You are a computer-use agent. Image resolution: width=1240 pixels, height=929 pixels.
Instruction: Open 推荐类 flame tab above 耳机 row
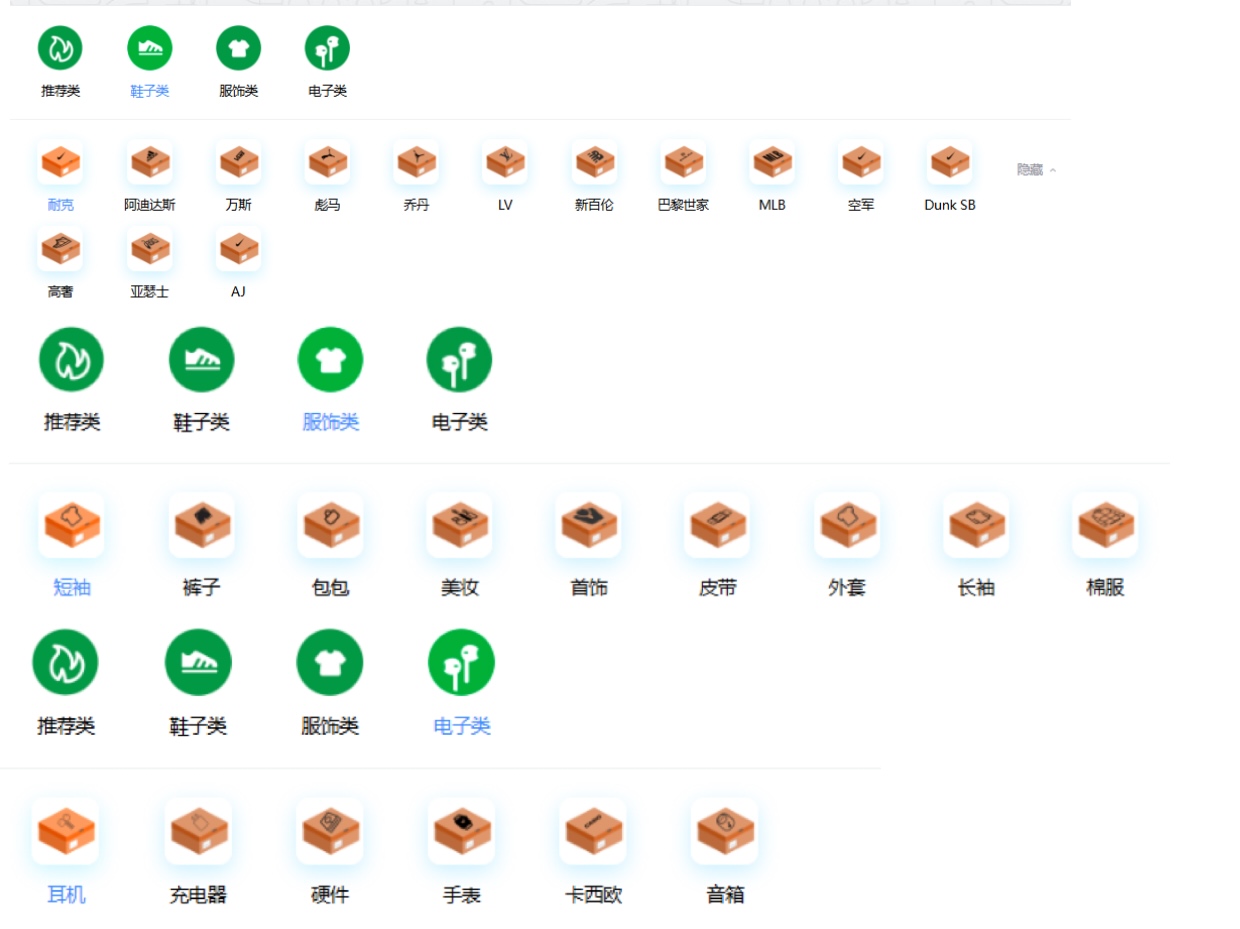point(65,662)
